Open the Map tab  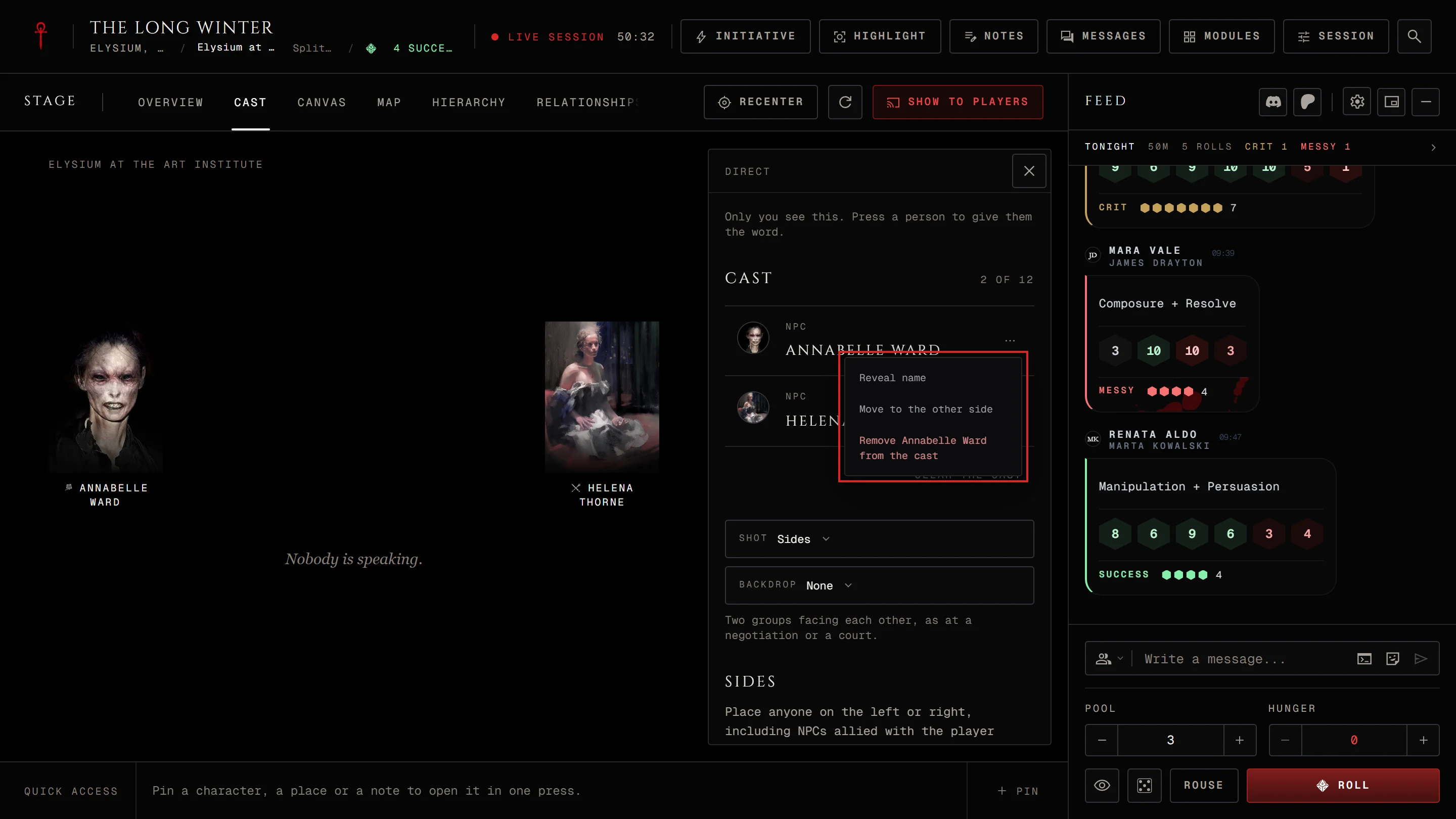coord(389,102)
